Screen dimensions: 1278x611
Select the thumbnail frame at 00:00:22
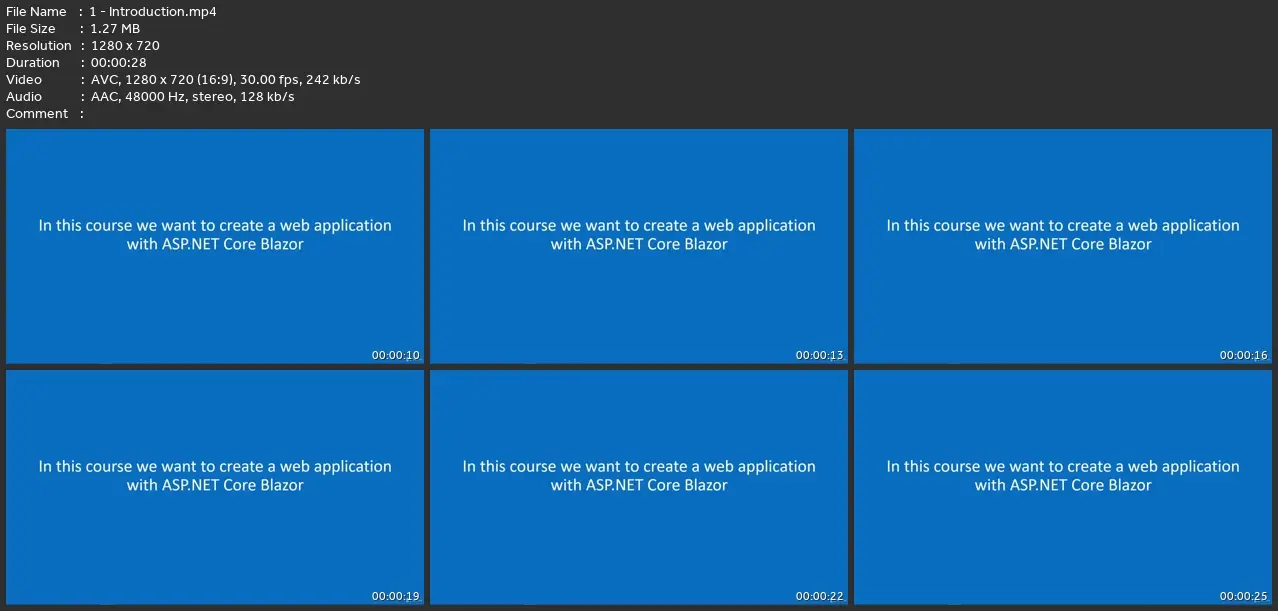pos(639,487)
